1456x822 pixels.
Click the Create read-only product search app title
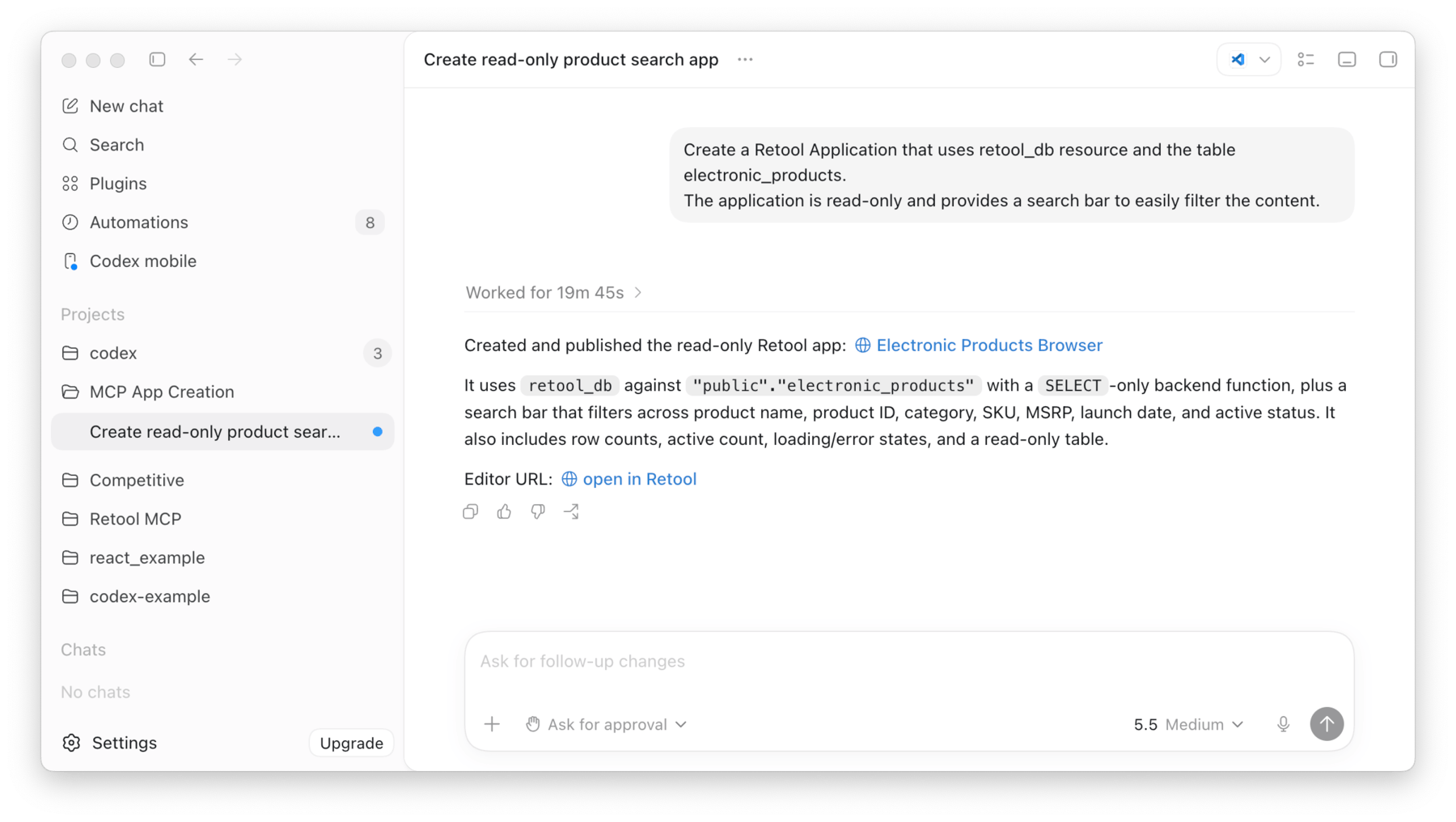tap(571, 60)
